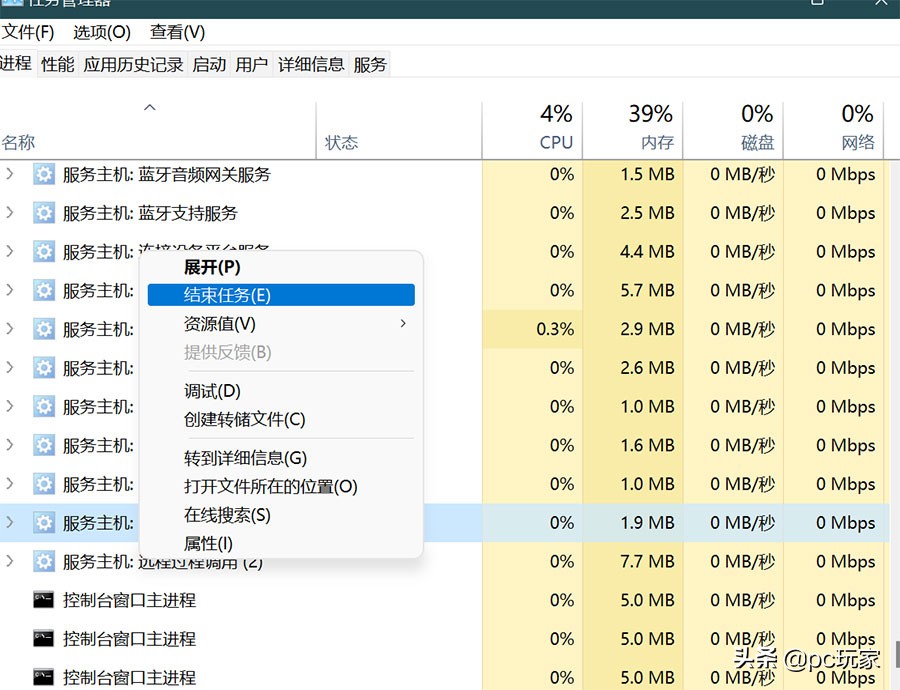Click gear icon of the 远程过程调用 row
The image size is (900, 690).
44,561
